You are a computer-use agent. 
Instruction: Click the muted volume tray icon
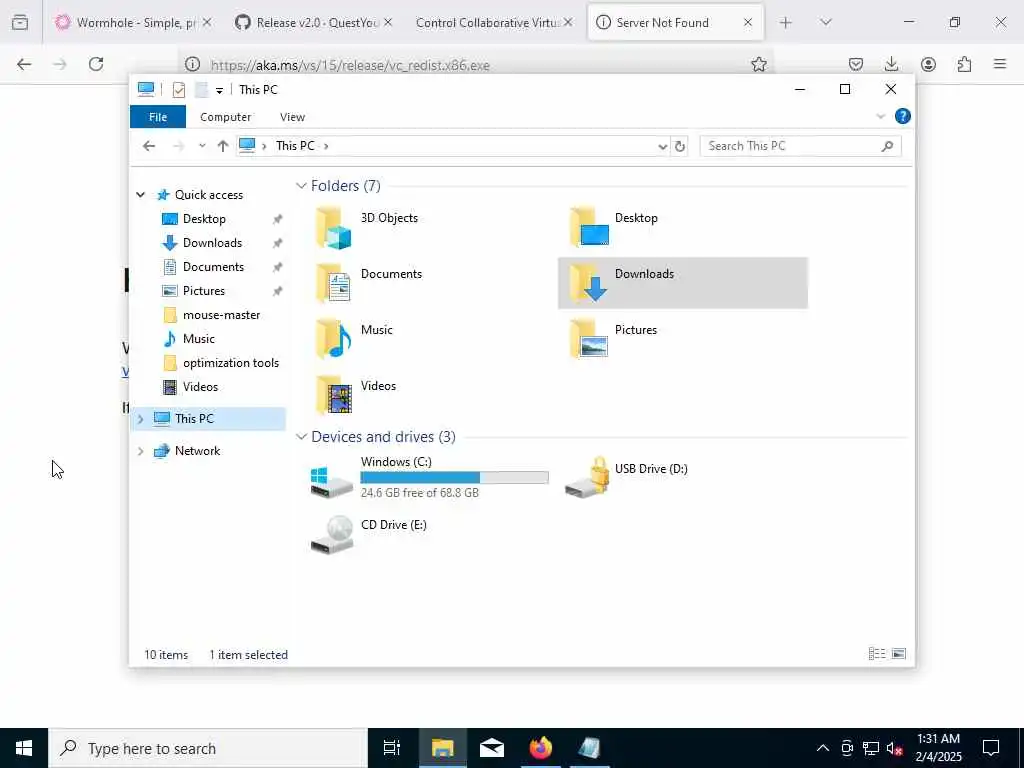(x=894, y=748)
